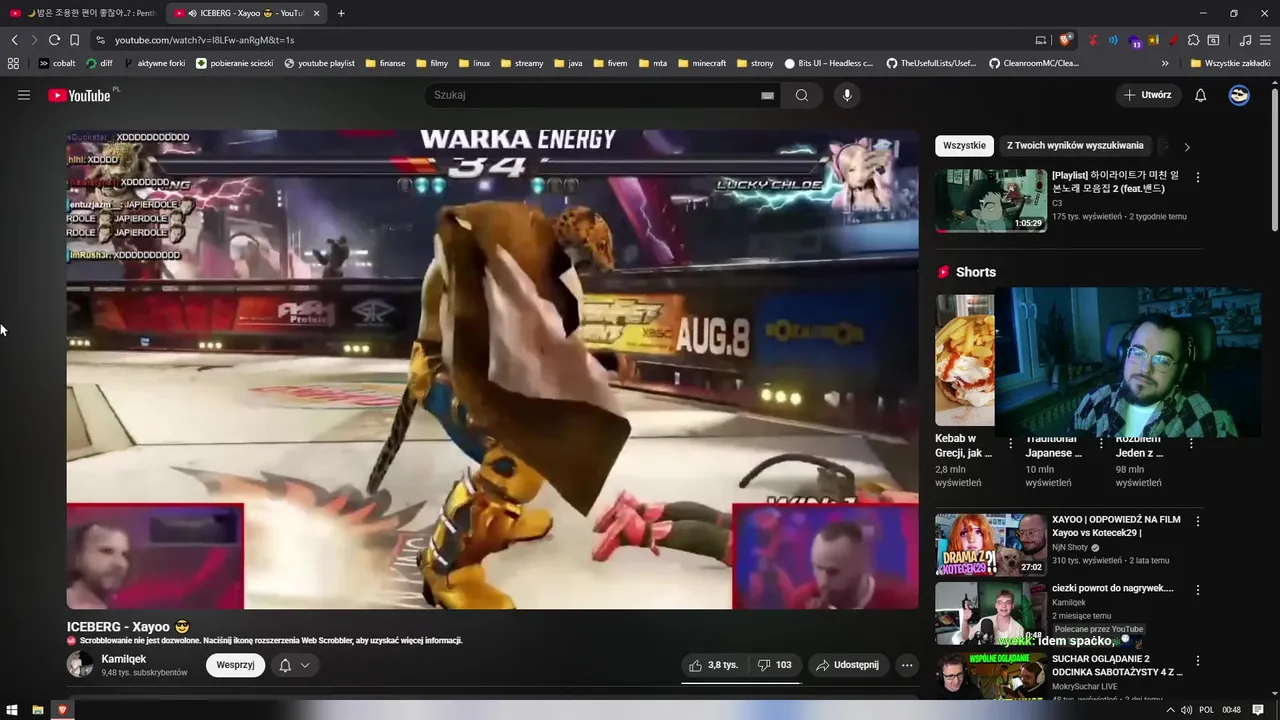Click the media control music-note icon
The image size is (1280, 720).
[1245, 40]
